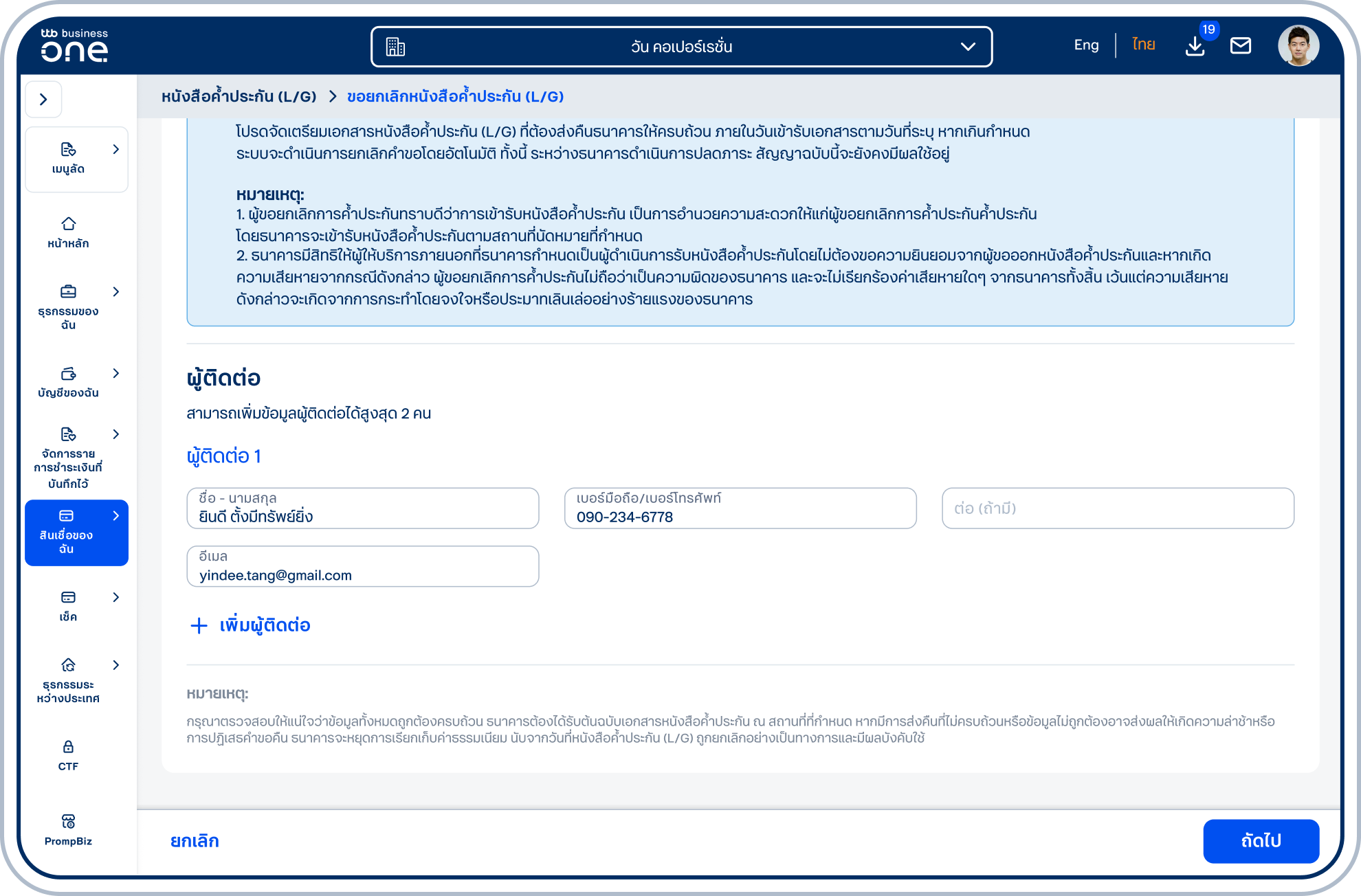Open the CTF lock icon
Viewport: 1361px width, 896px height.
68,747
